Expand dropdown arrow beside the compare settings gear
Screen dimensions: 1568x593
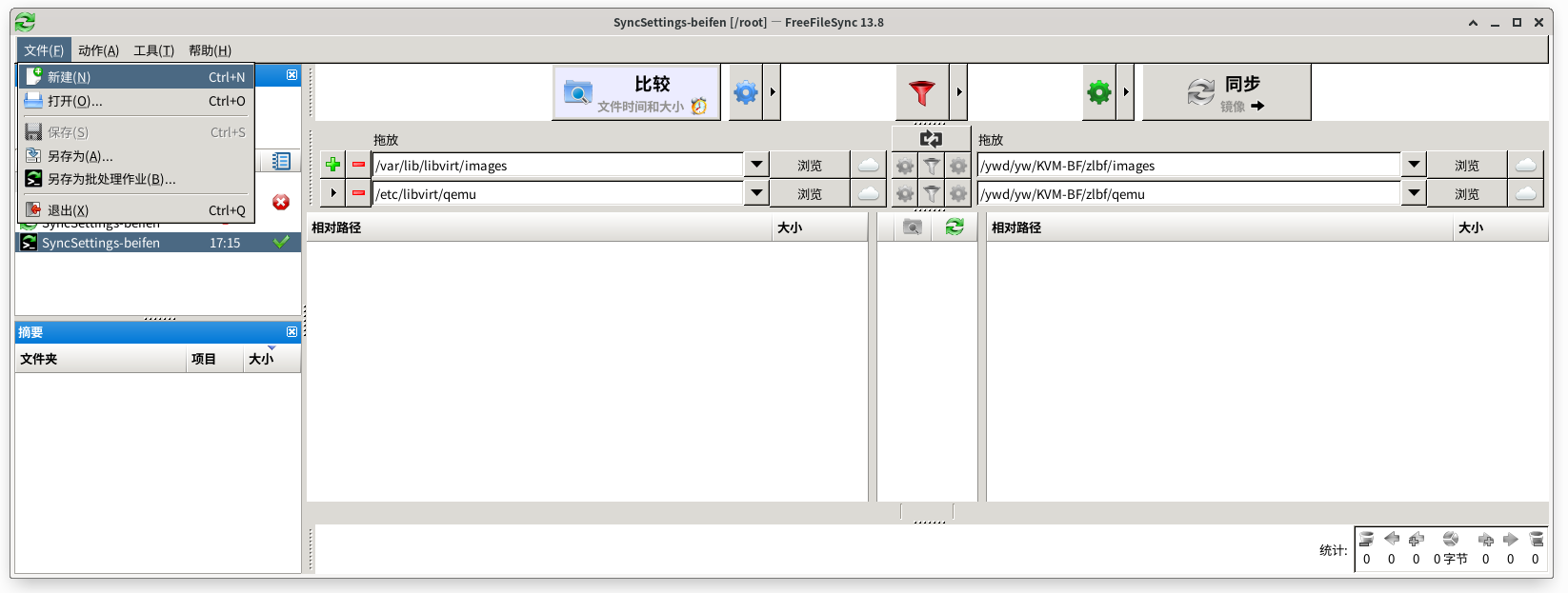(772, 92)
